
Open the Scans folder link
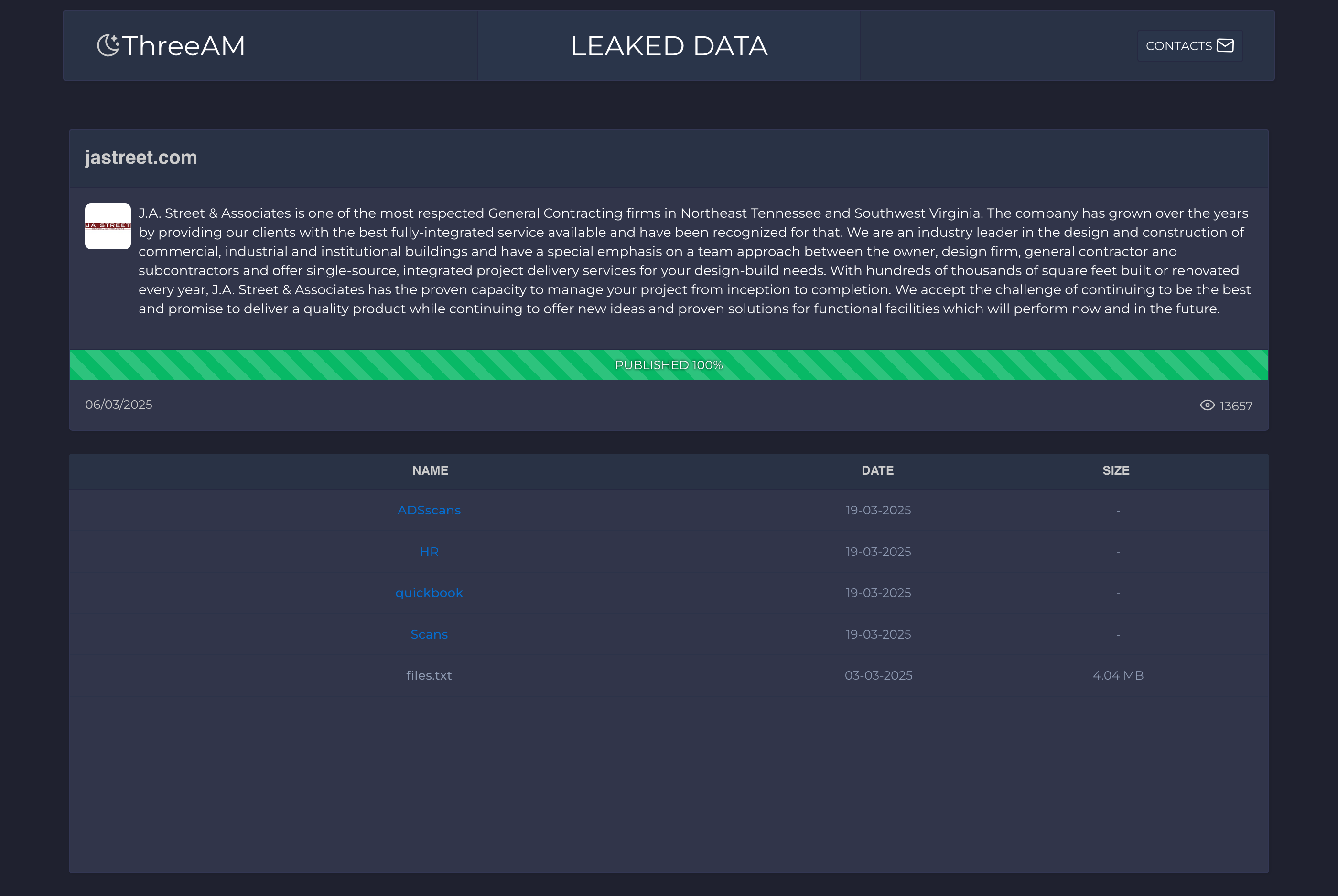pos(429,634)
